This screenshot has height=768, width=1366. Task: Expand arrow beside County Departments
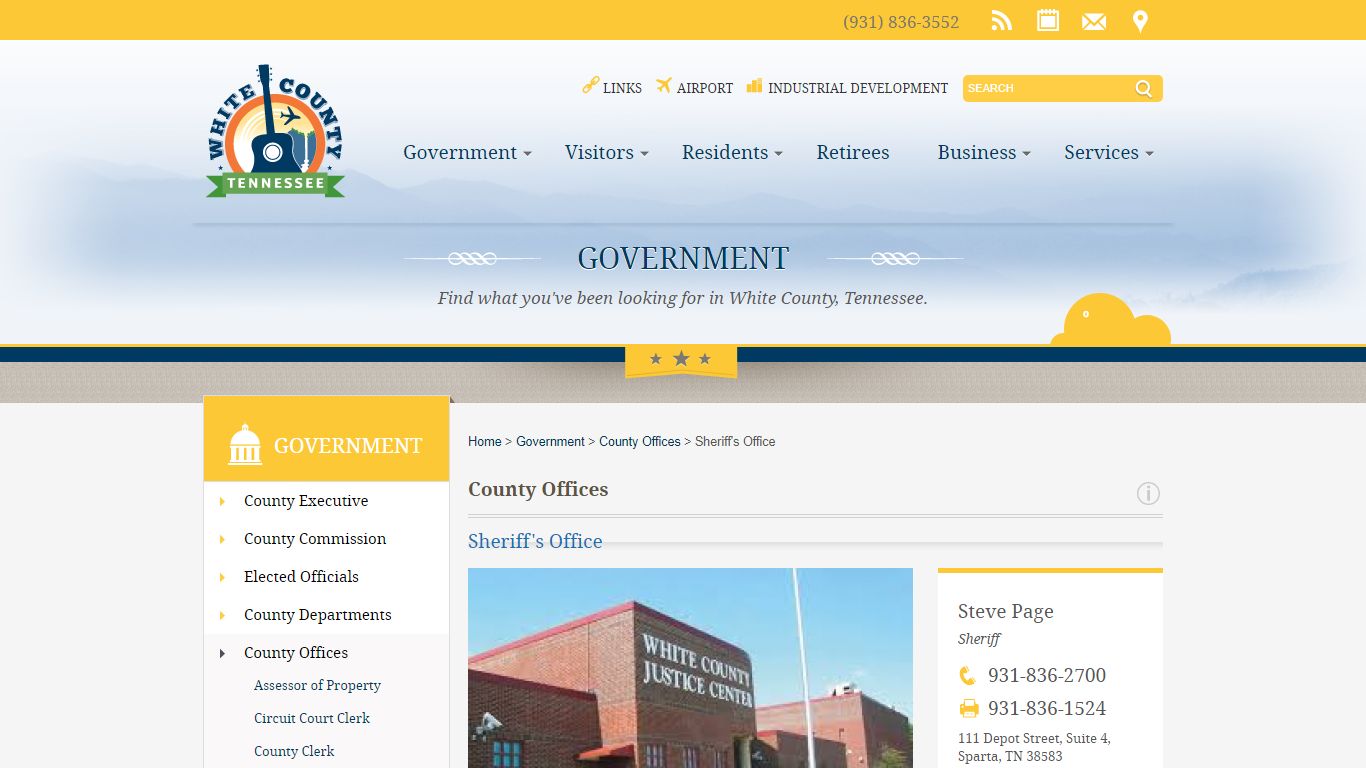point(222,615)
